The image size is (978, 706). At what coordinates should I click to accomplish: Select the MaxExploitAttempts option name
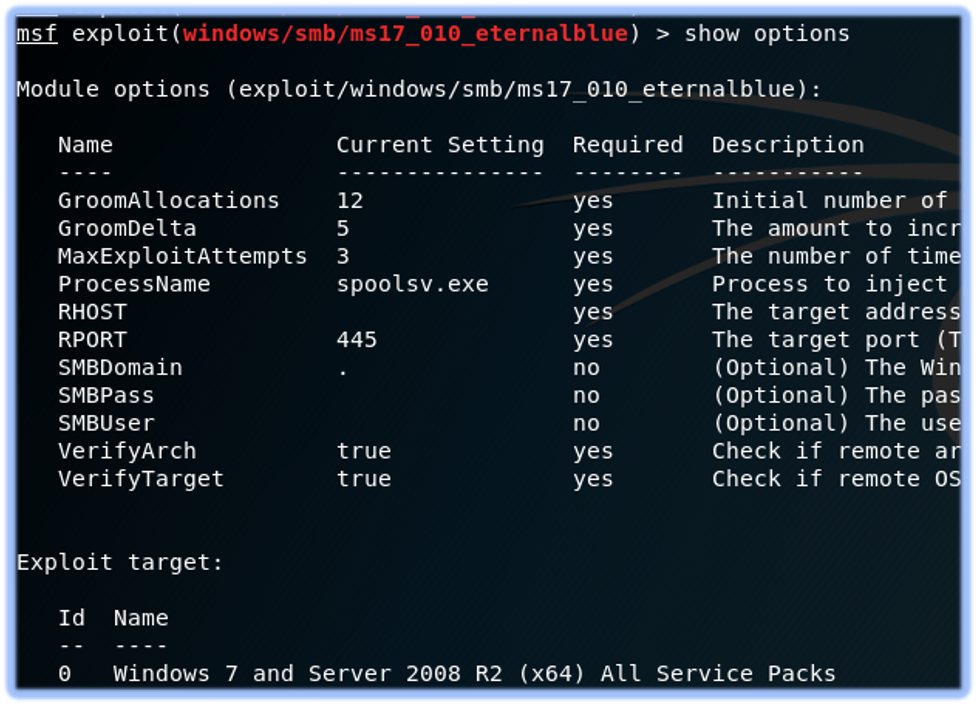[183, 256]
